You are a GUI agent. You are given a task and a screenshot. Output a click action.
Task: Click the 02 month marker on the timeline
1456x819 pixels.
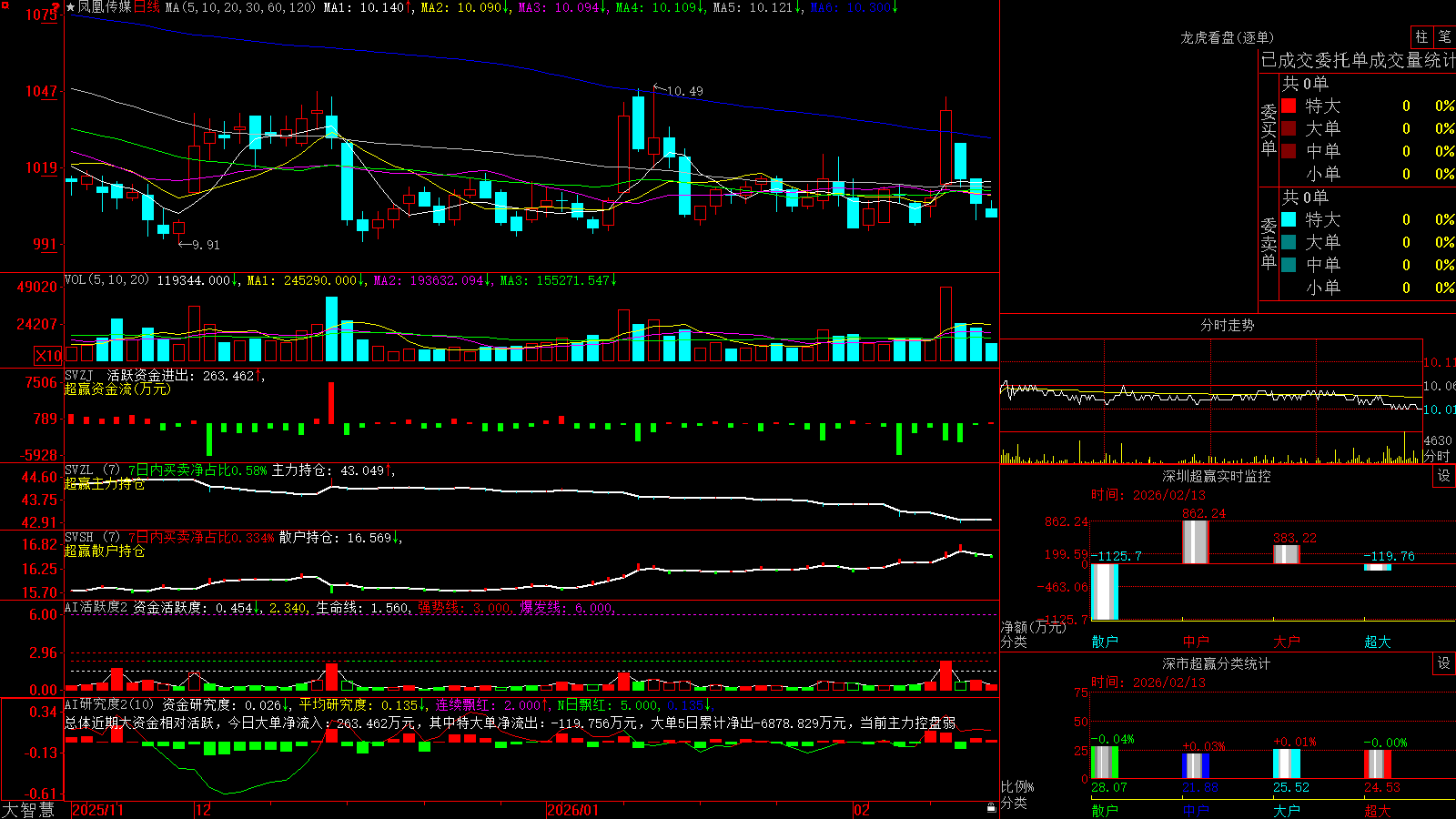click(x=862, y=810)
